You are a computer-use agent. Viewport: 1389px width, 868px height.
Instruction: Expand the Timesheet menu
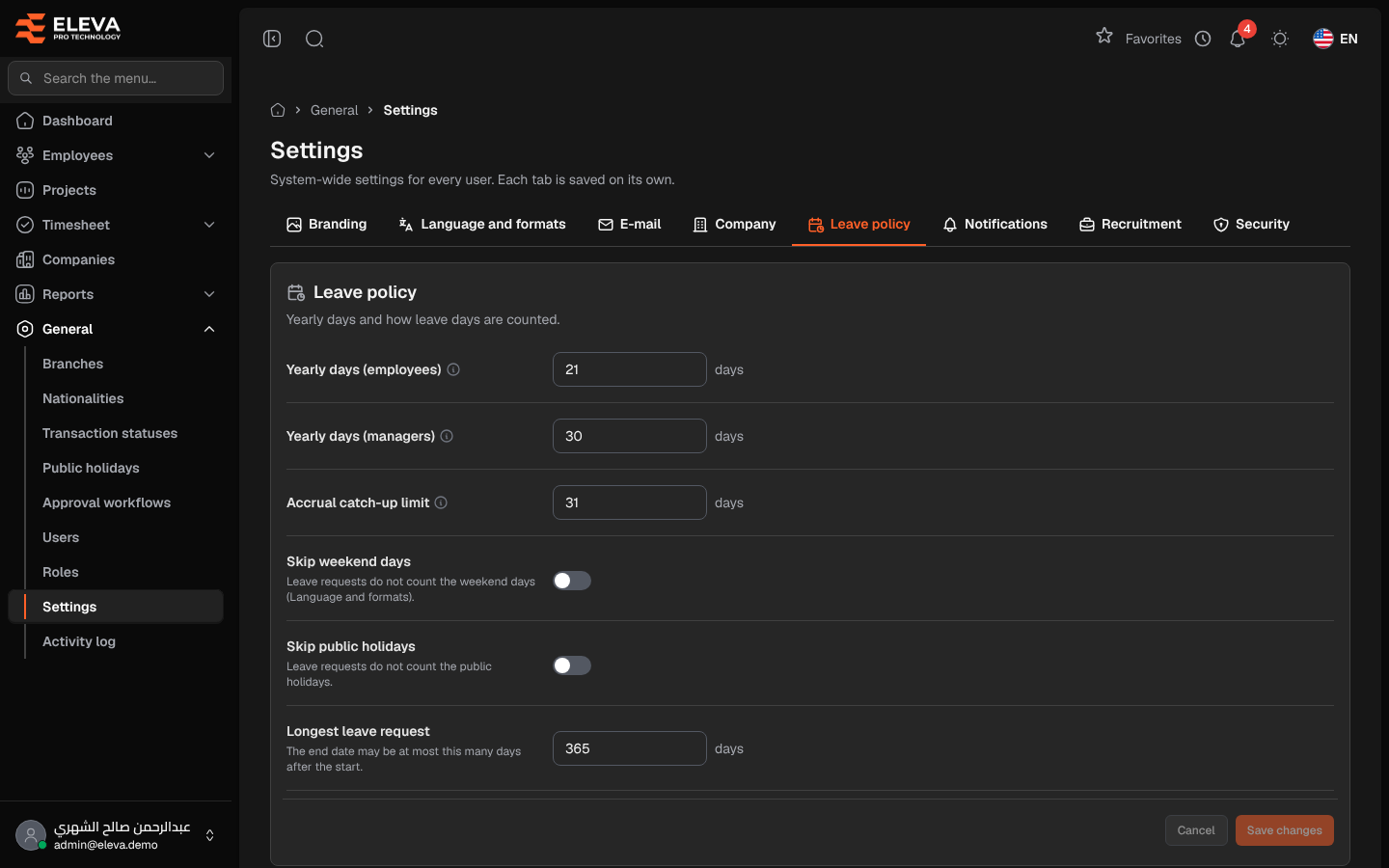pyautogui.click(x=116, y=225)
